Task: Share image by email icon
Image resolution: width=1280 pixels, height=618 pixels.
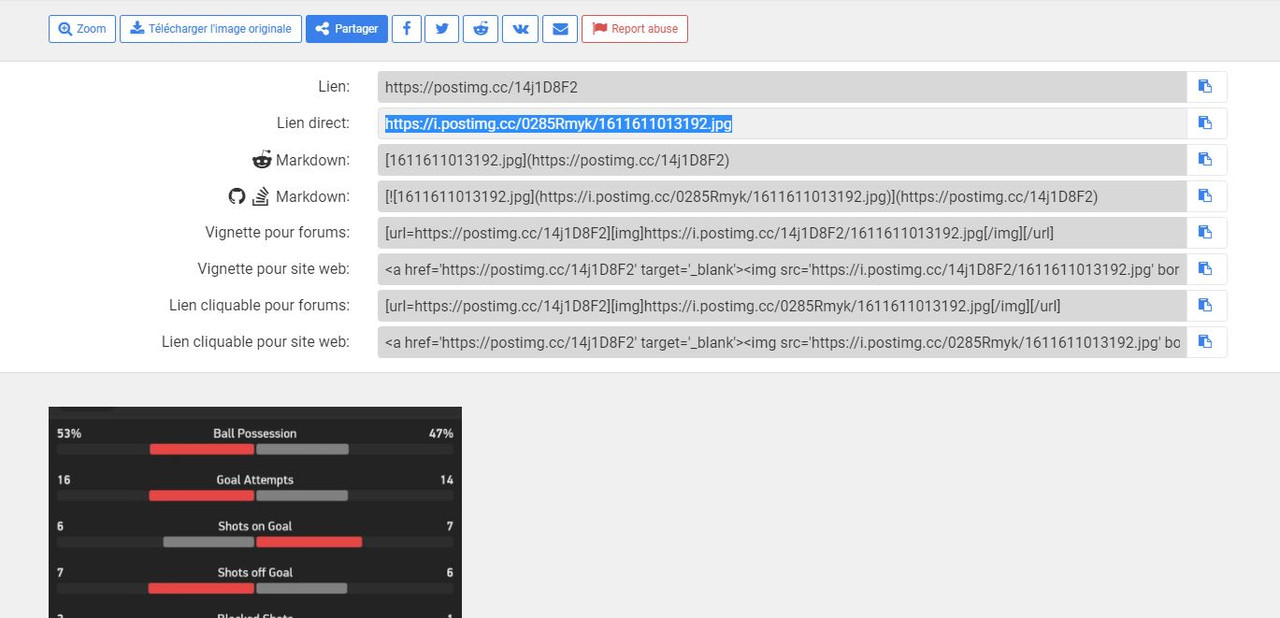Action: coord(560,29)
